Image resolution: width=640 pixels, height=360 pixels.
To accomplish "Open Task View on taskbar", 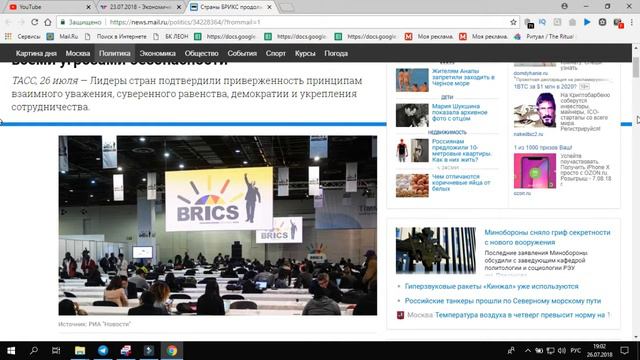I will [x=56, y=351].
